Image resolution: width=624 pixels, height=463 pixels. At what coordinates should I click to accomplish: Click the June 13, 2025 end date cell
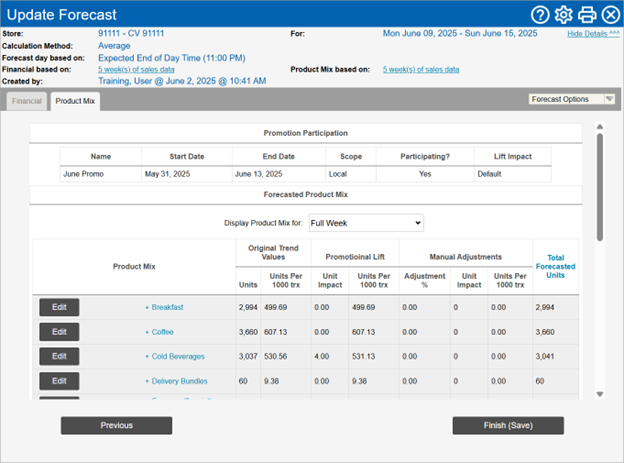point(279,174)
